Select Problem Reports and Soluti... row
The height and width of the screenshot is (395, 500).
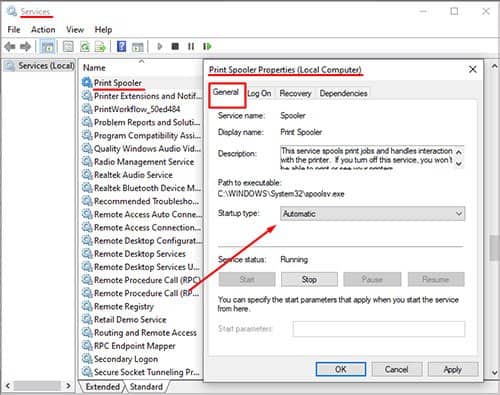click(142, 122)
